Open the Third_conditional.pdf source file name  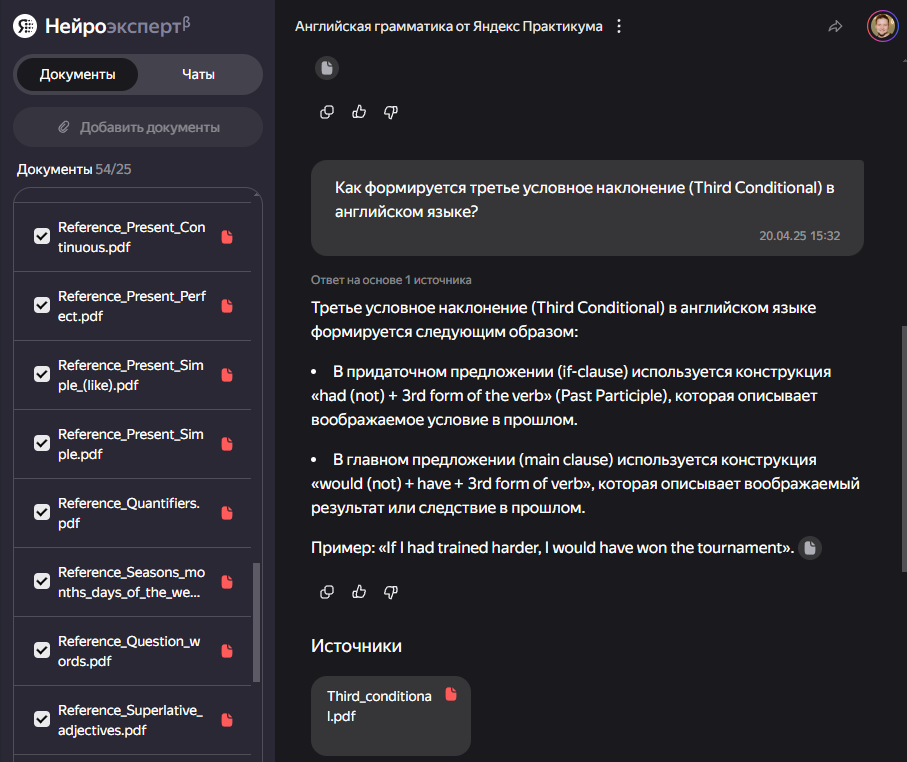[379, 706]
